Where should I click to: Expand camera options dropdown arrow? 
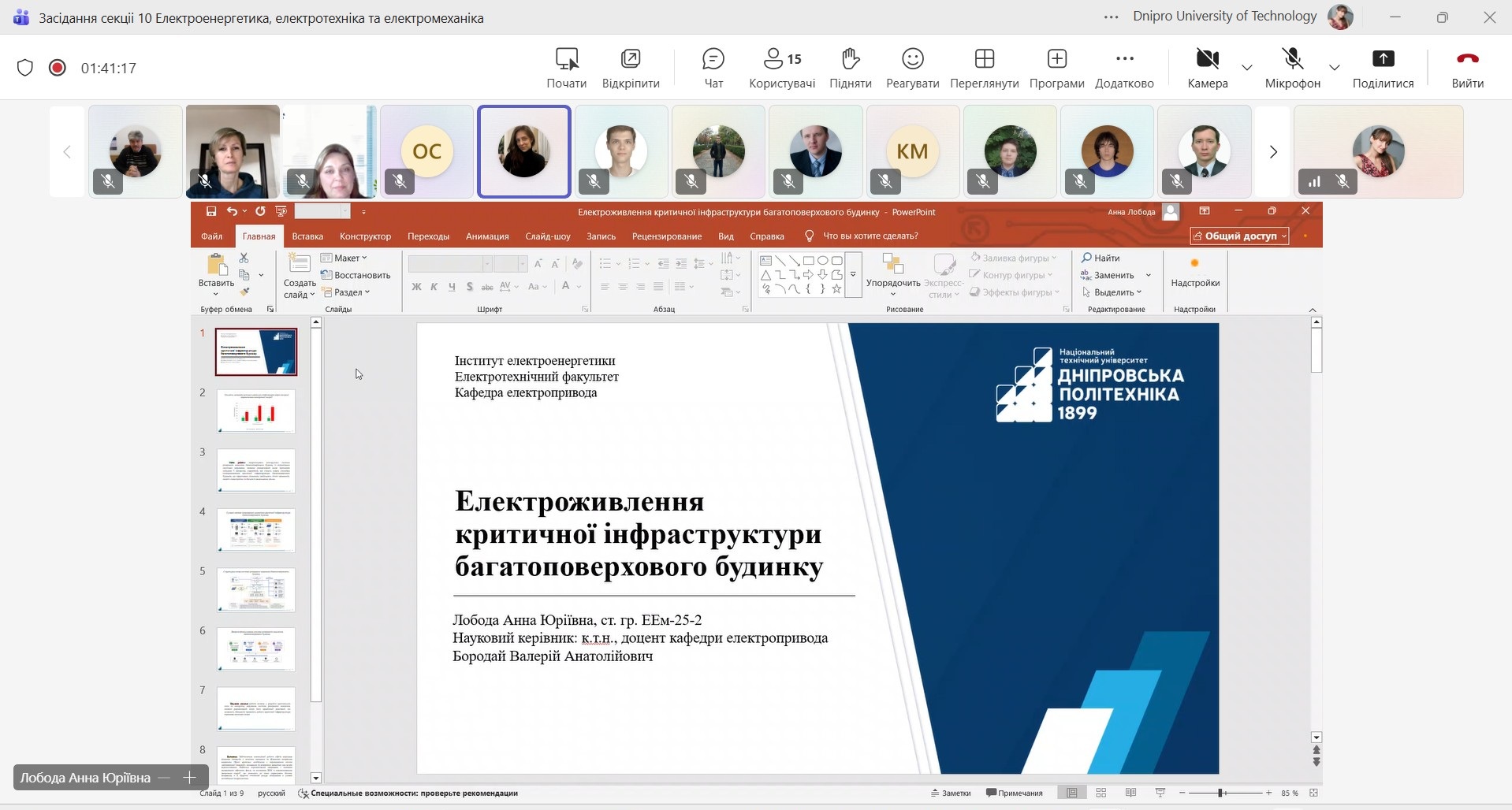(1247, 68)
